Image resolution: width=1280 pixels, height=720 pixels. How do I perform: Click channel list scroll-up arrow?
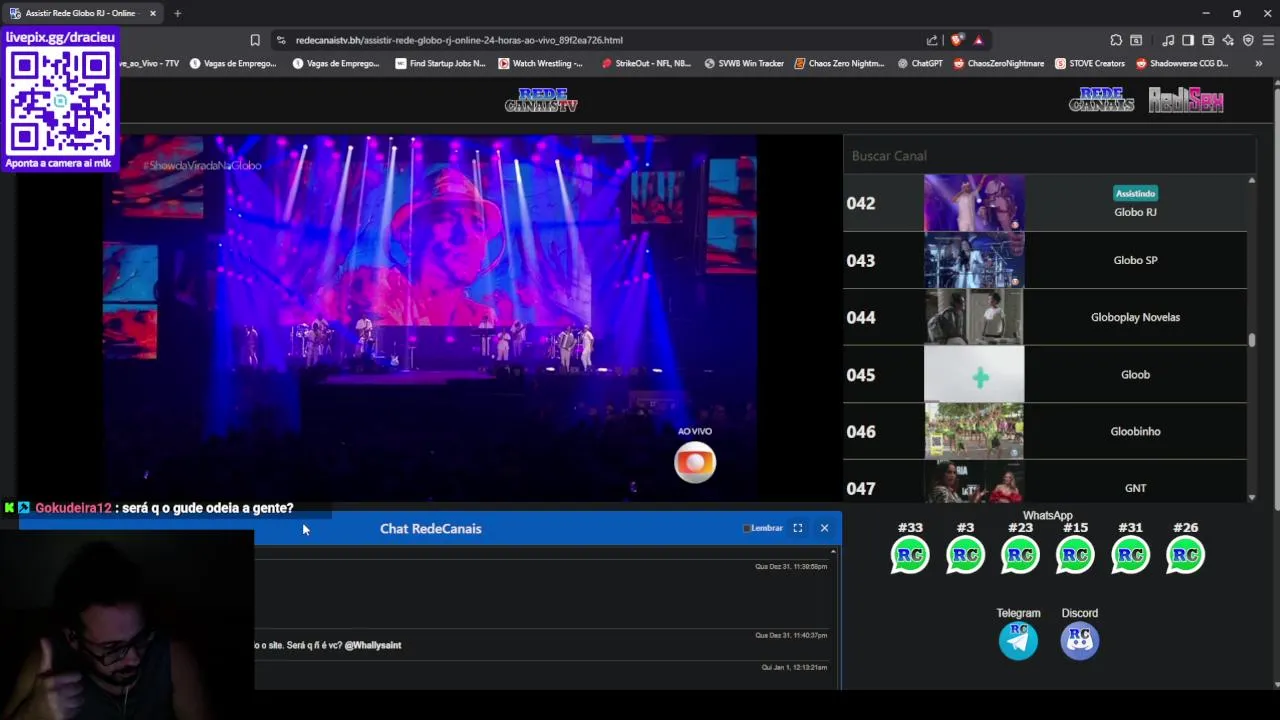click(x=1251, y=180)
